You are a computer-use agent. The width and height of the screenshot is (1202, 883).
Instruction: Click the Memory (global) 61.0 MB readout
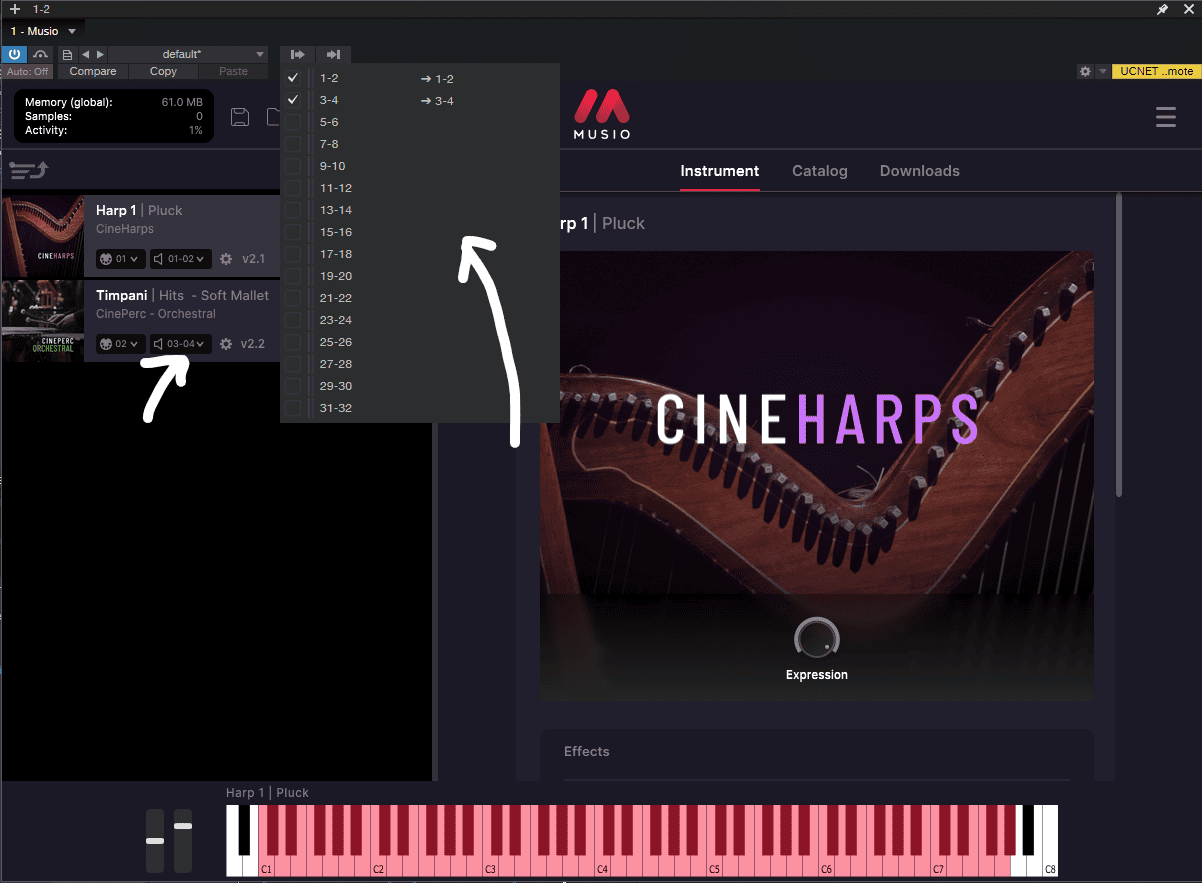(114, 102)
